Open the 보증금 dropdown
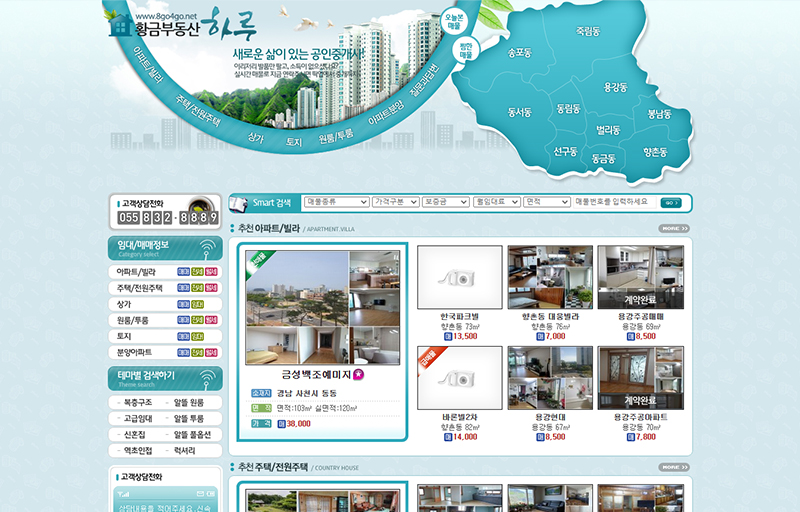Viewport: 800px width, 512px height. [445, 202]
